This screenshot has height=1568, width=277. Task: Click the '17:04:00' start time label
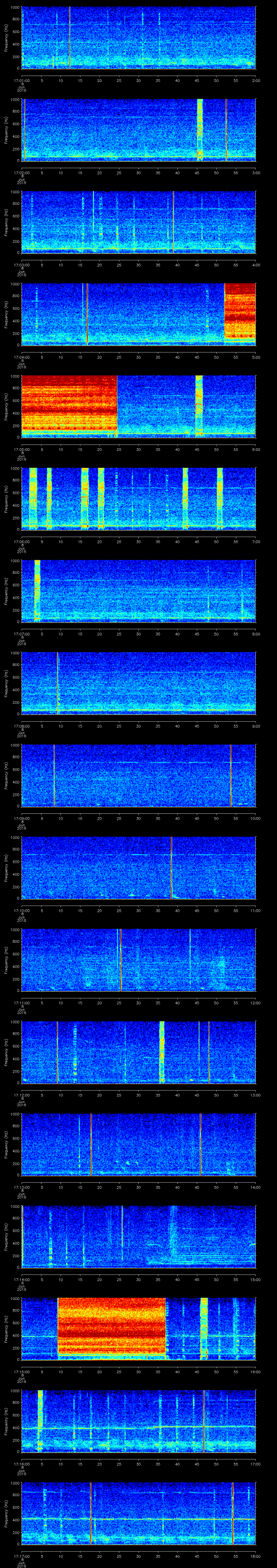[x=21, y=357]
